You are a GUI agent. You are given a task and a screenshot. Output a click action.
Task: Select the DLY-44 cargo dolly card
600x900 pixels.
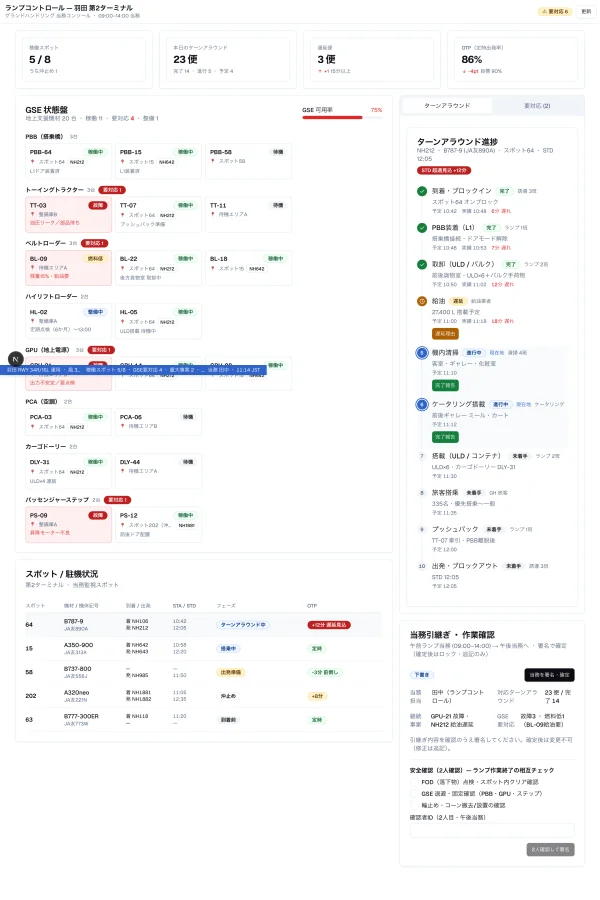[158, 471]
